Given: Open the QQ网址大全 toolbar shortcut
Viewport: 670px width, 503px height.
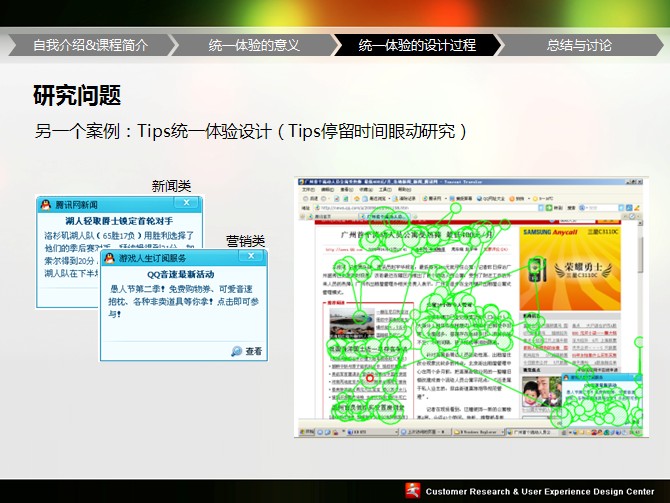Looking at the screenshot, I should 491,198.
